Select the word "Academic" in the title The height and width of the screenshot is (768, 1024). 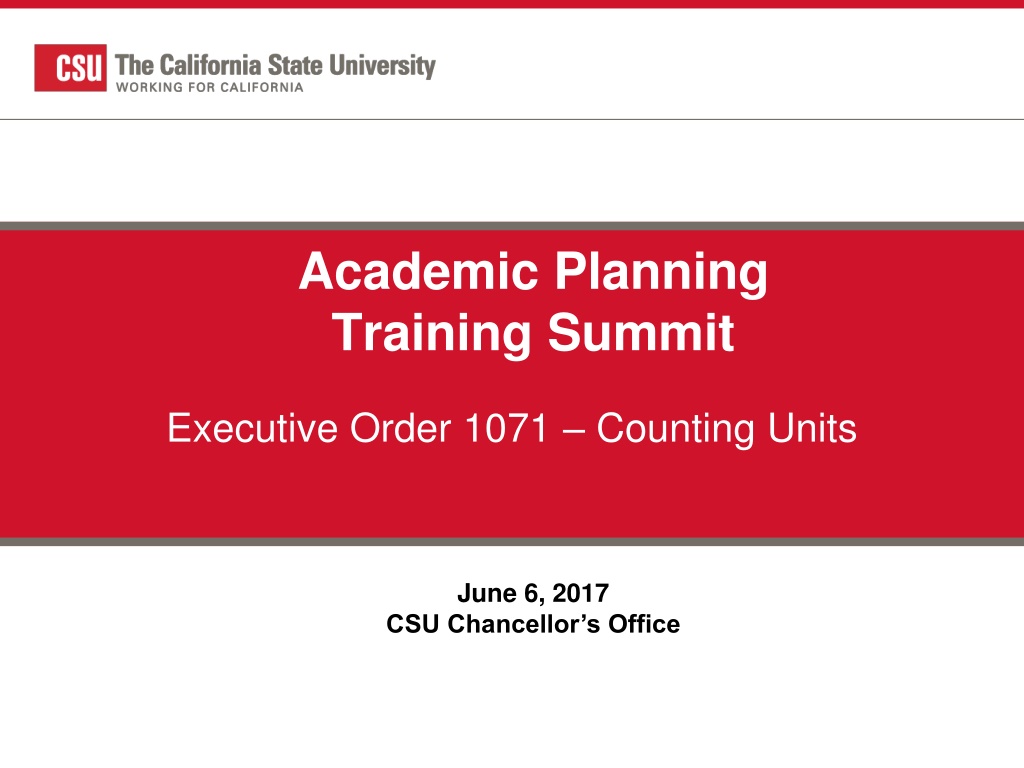(419, 271)
